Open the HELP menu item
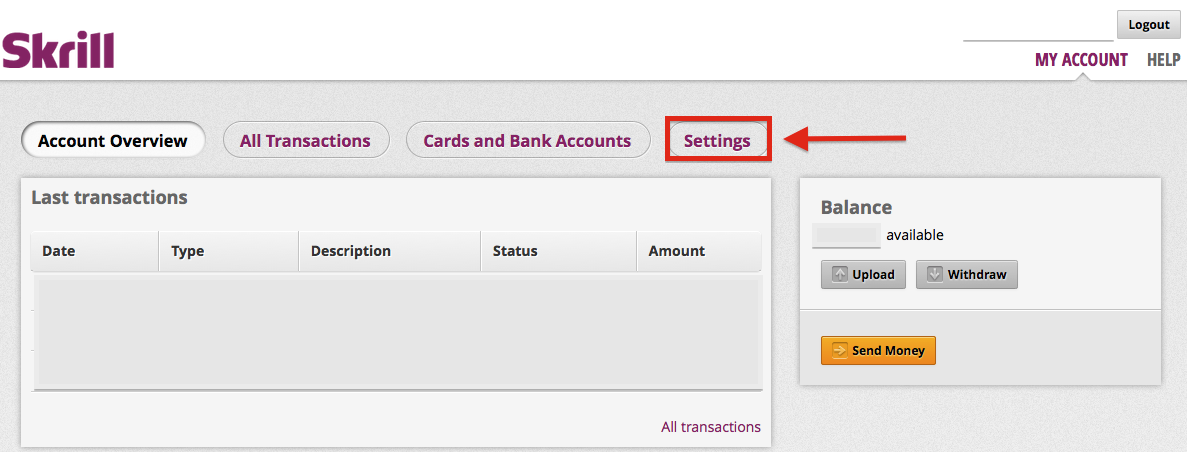The image size is (1187, 452). point(1164,59)
